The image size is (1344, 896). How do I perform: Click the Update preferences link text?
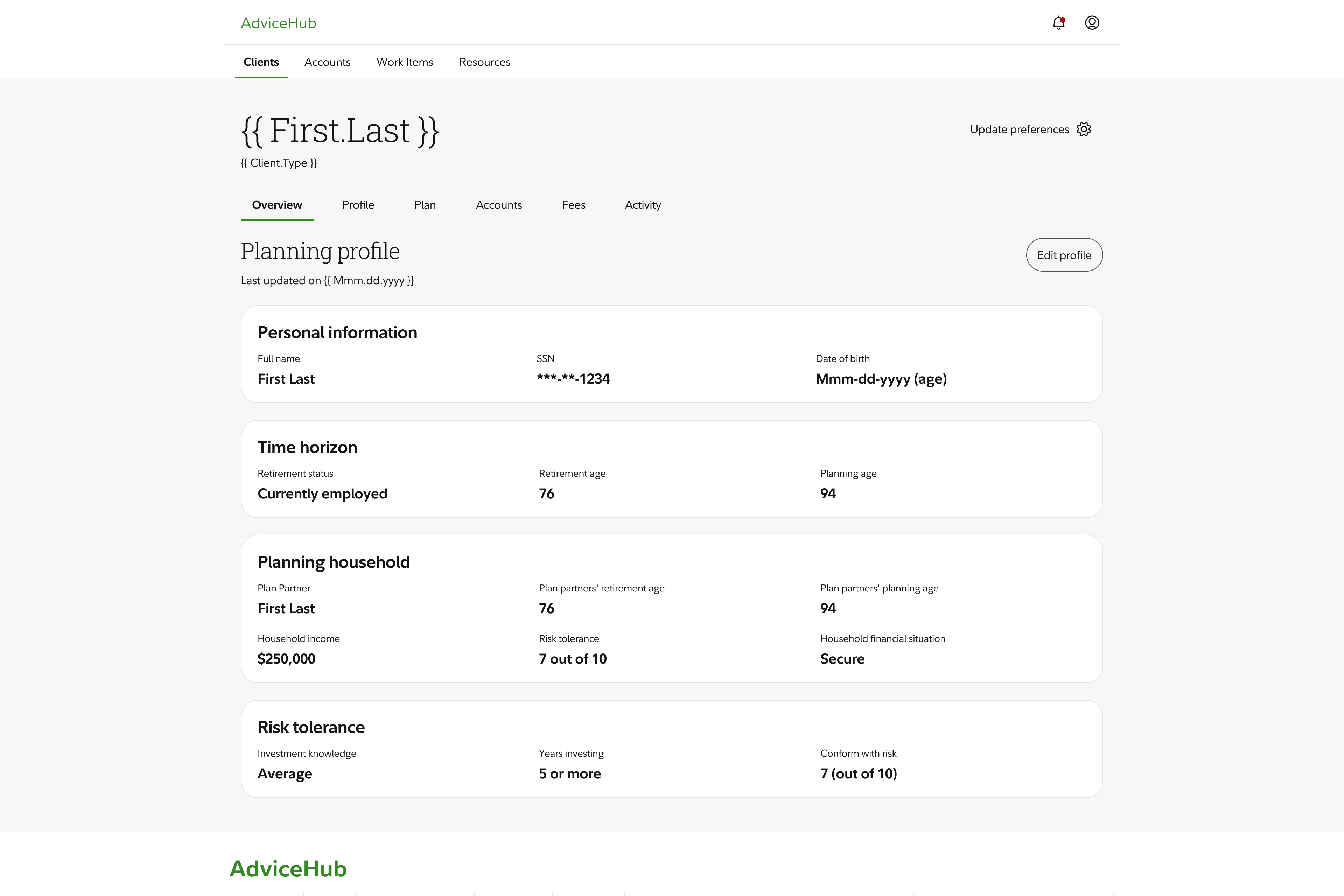[1020, 129]
